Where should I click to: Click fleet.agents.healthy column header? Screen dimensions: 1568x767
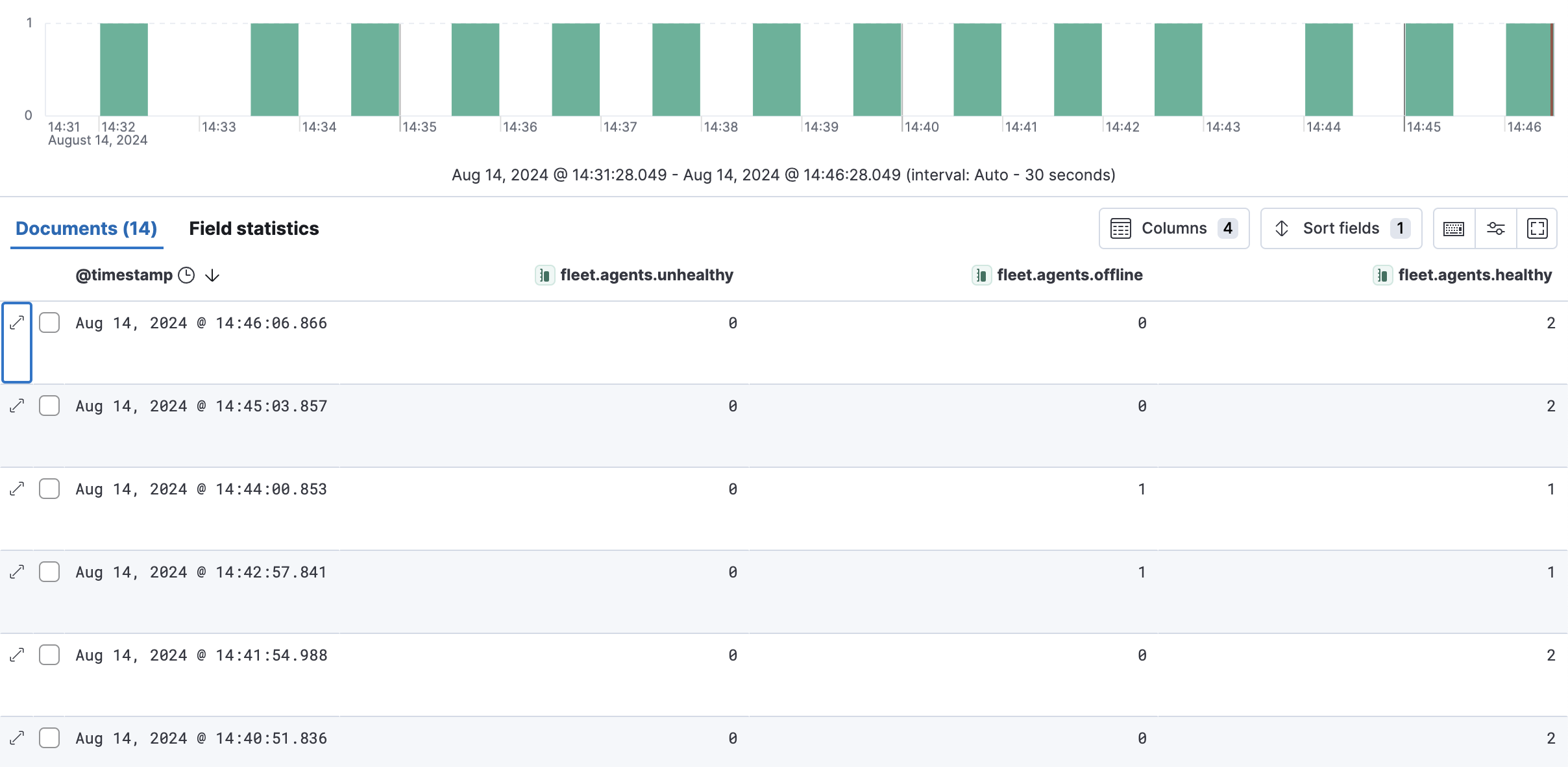1475,275
